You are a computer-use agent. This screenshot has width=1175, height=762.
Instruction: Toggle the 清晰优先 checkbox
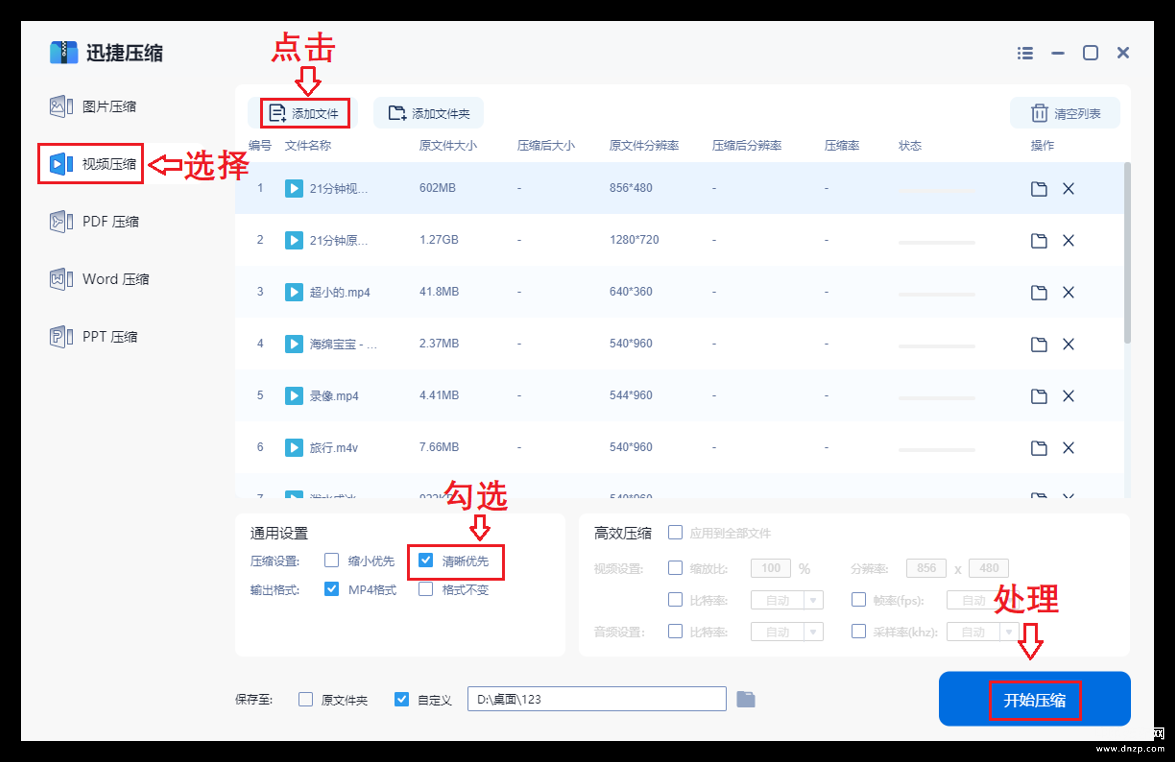pyautogui.click(x=426, y=560)
